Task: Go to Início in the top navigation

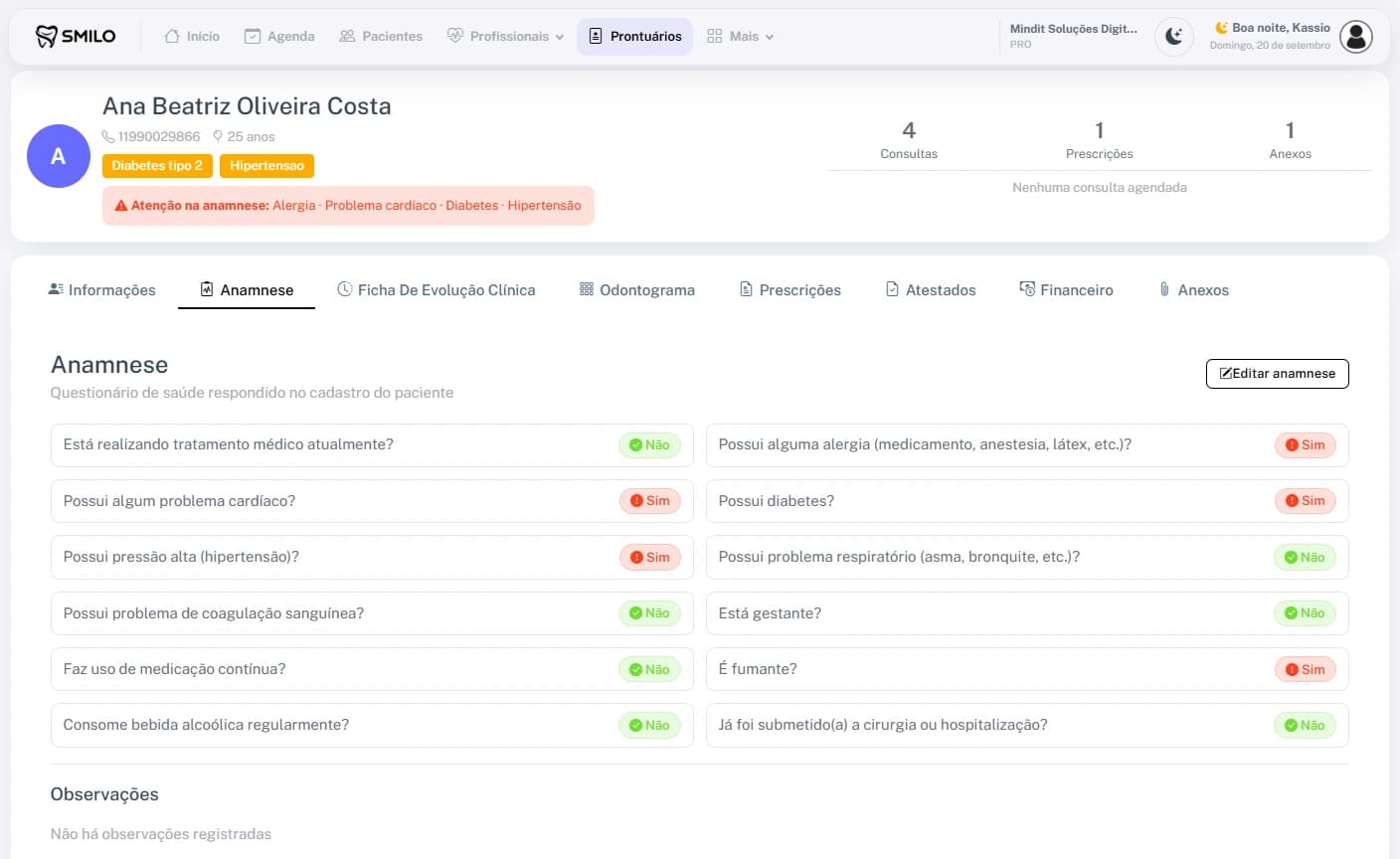Action: coord(192,36)
